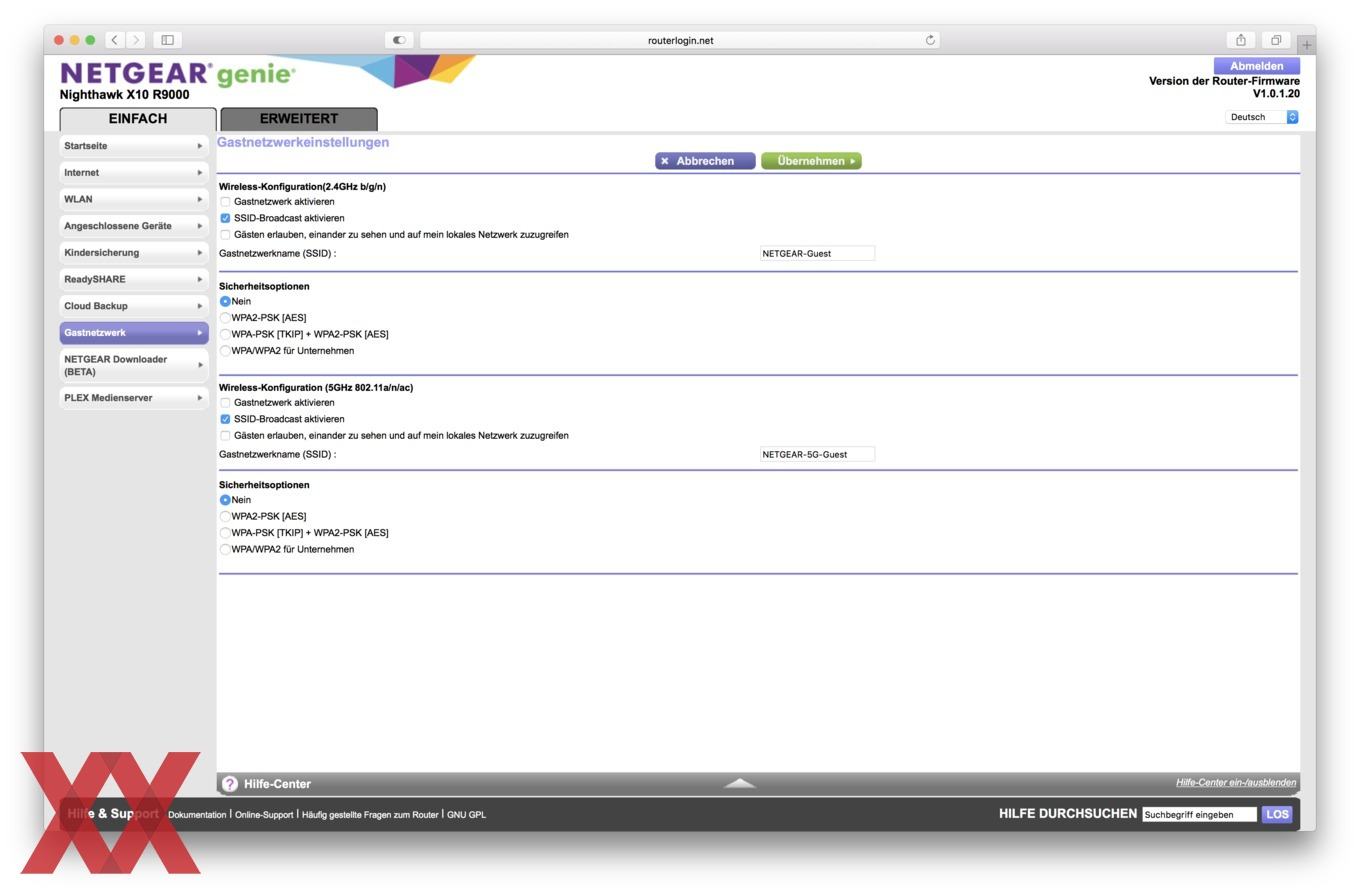Click Hilfe-Center ein-/ausblenden link
Screen dimensions: 1360x894
tap(1236, 783)
